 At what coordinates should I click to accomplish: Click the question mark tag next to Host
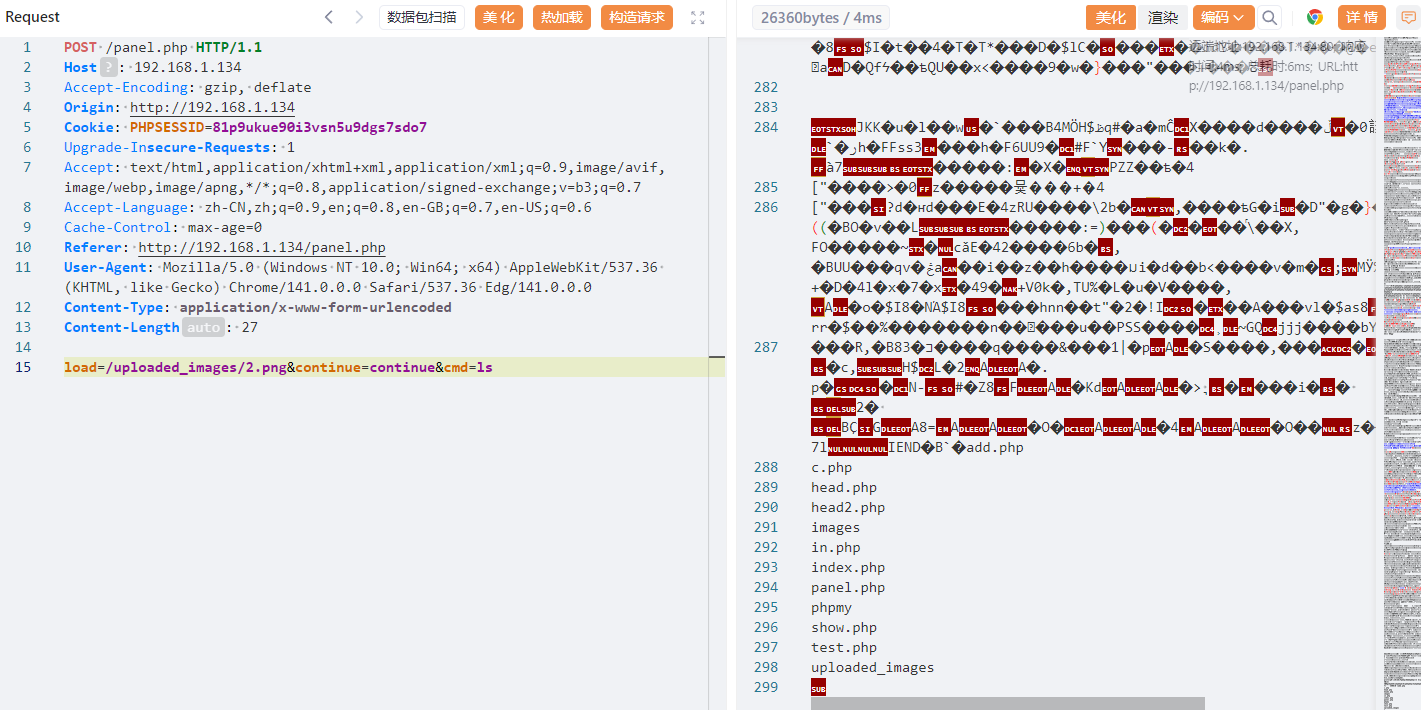click(108, 67)
